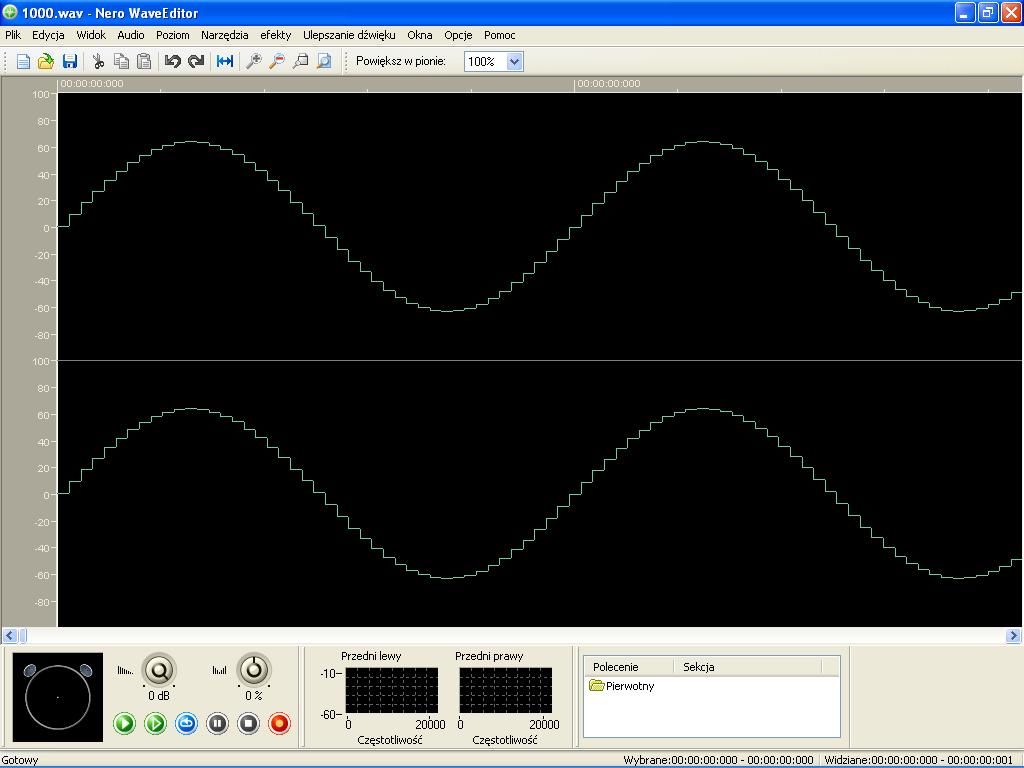
Task: Click right arrow of horizontal scrollbar
Action: pyautogui.click(x=1014, y=635)
